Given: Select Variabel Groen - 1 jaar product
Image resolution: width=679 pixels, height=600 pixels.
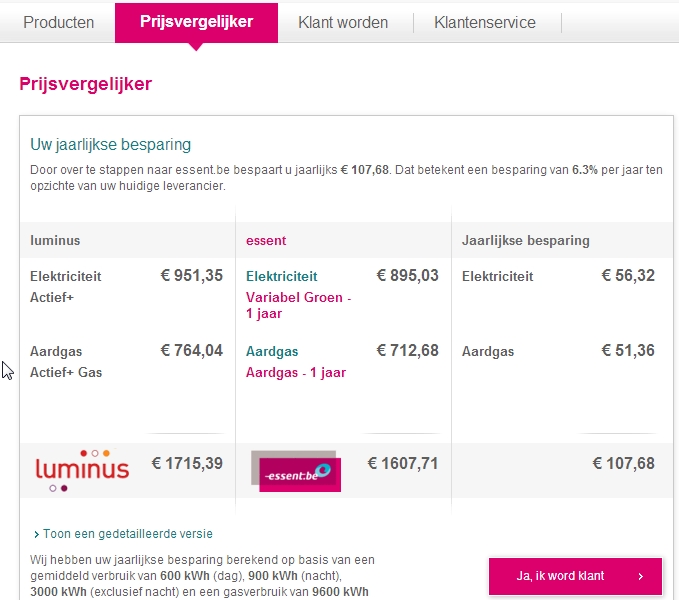Looking at the screenshot, I should coord(298,305).
